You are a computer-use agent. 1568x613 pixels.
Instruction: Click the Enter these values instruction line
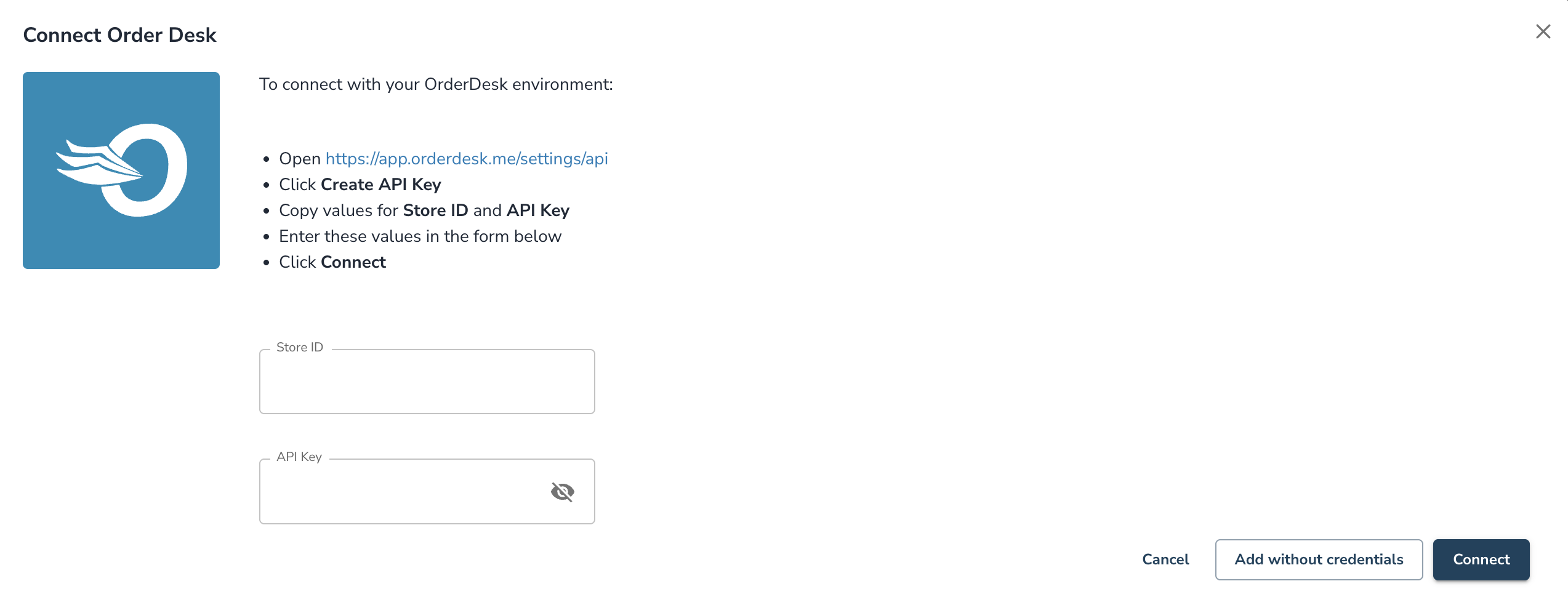(420, 236)
